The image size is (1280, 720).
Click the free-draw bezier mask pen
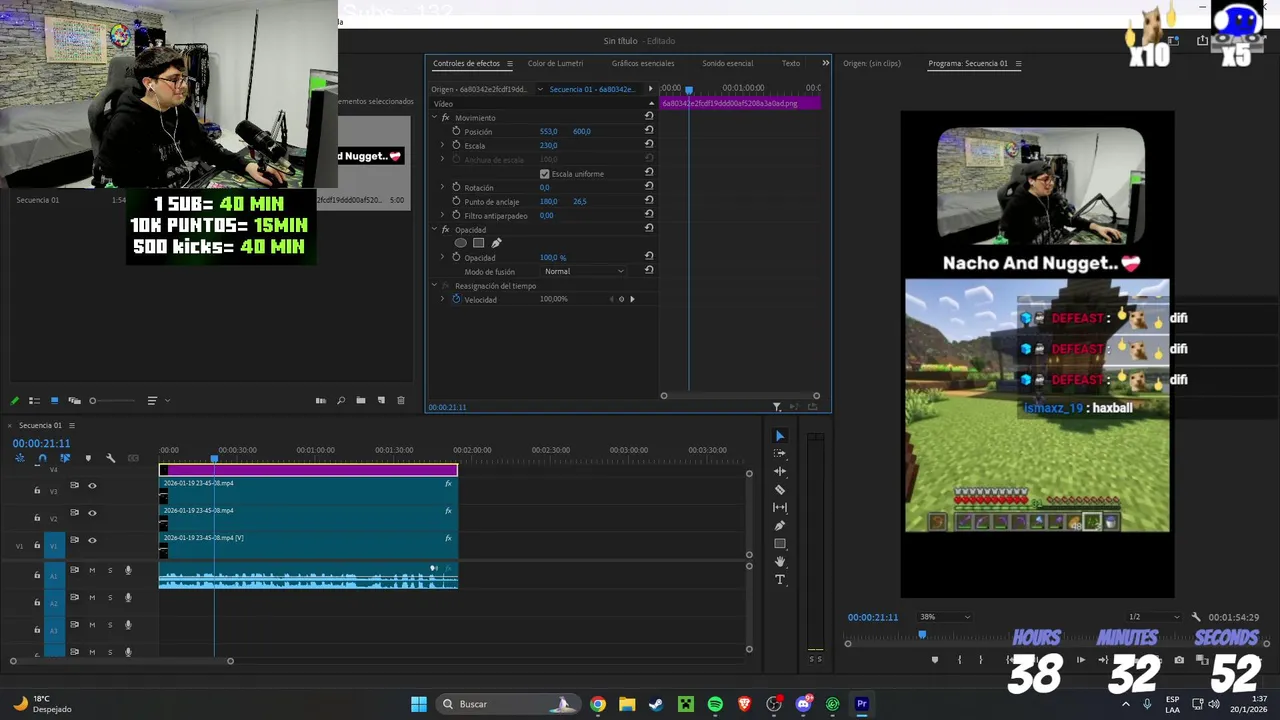pos(496,243)
